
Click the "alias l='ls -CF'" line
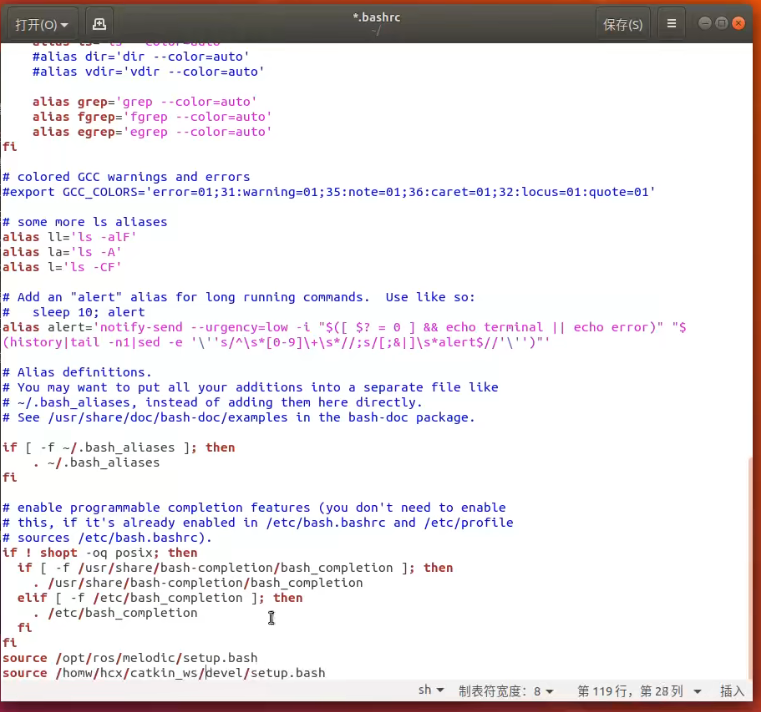[62, 267]
